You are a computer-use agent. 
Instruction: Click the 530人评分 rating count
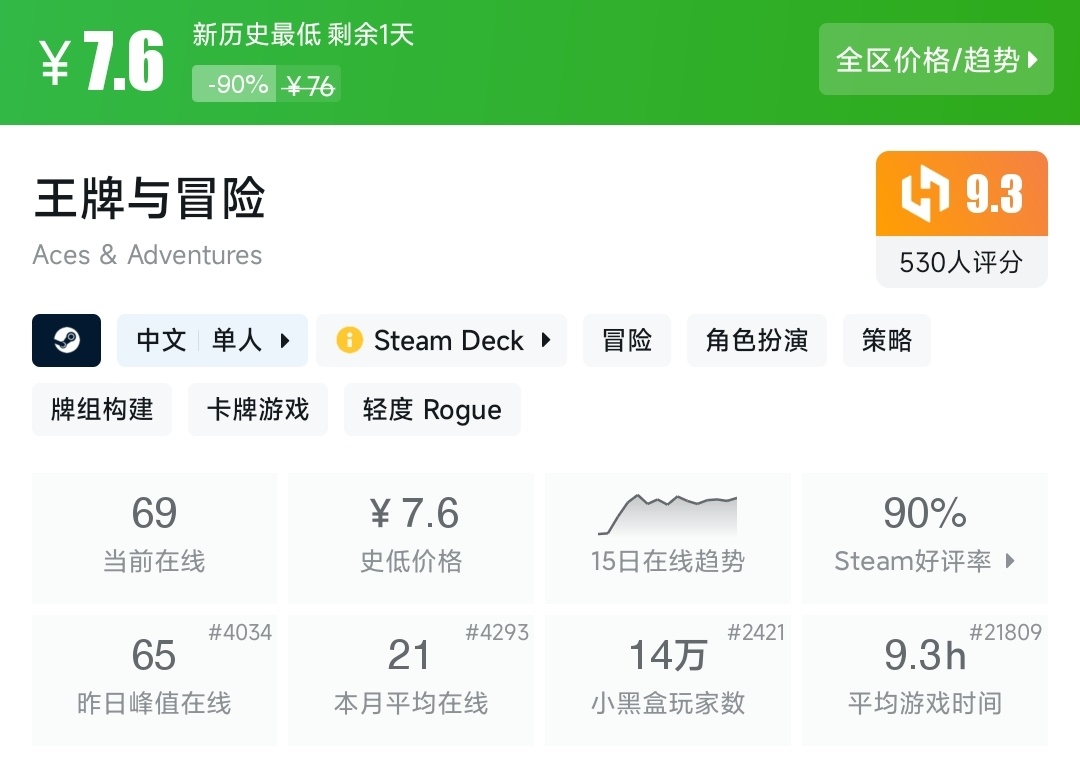click(961, 262)
